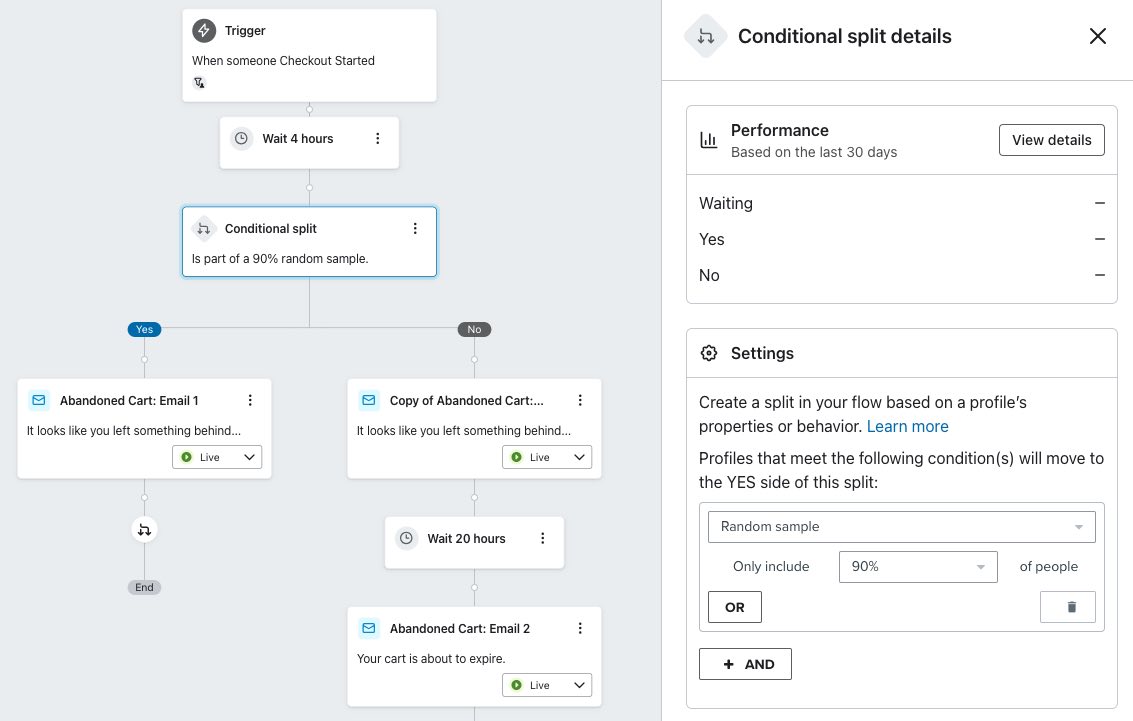Open options for Abandoned Cart: Email 2
This screenshot has height=721, width=1133.
(x=580, y=629)
